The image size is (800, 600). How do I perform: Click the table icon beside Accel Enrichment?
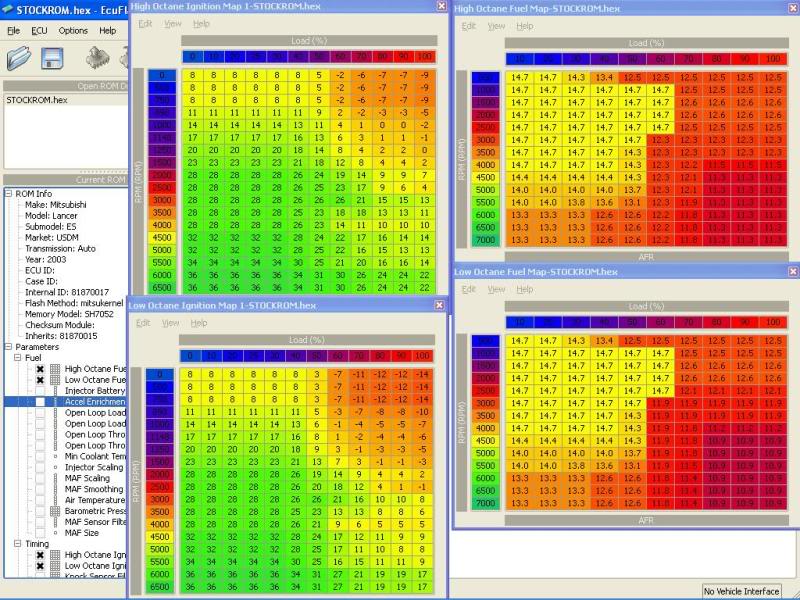click(55, 402)
